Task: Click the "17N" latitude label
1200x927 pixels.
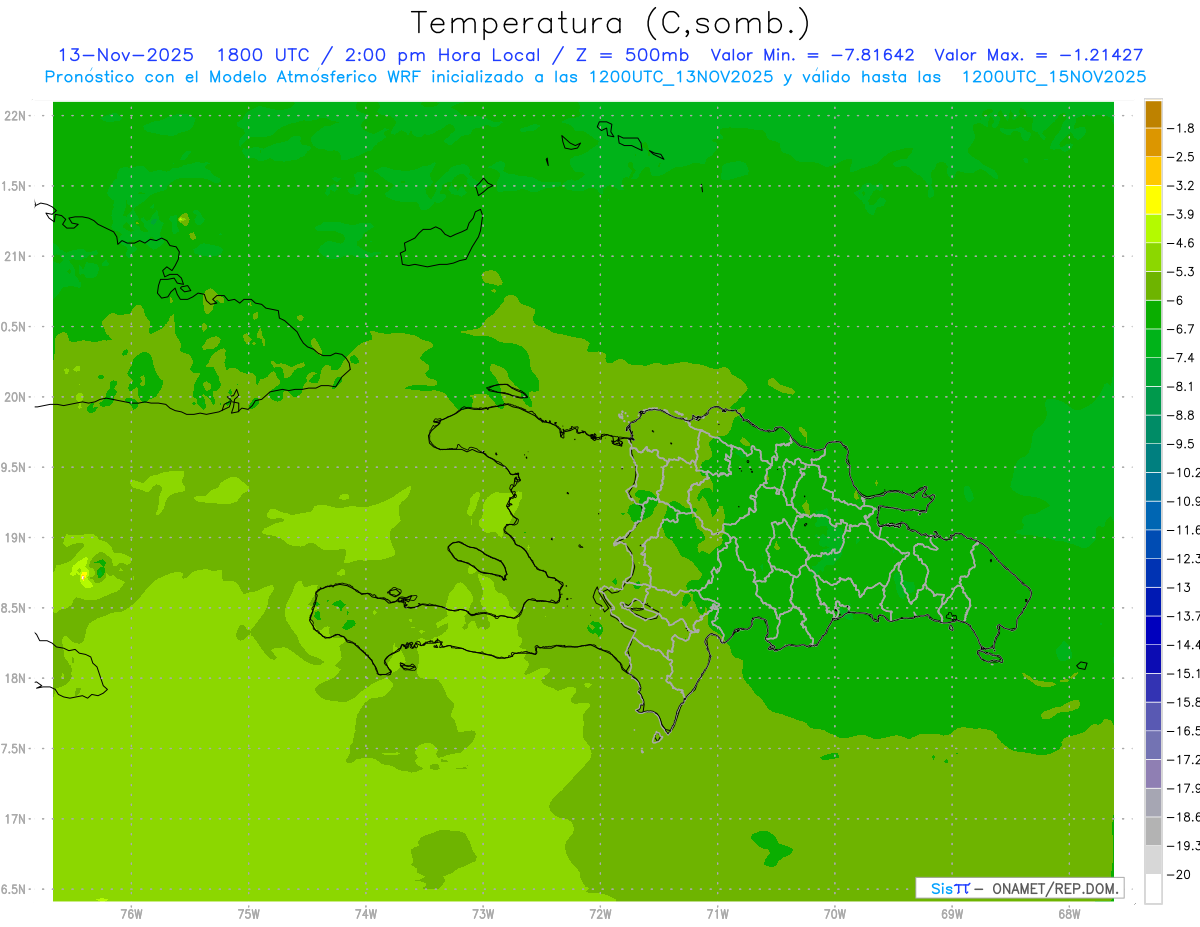Action: coord(17,819)
